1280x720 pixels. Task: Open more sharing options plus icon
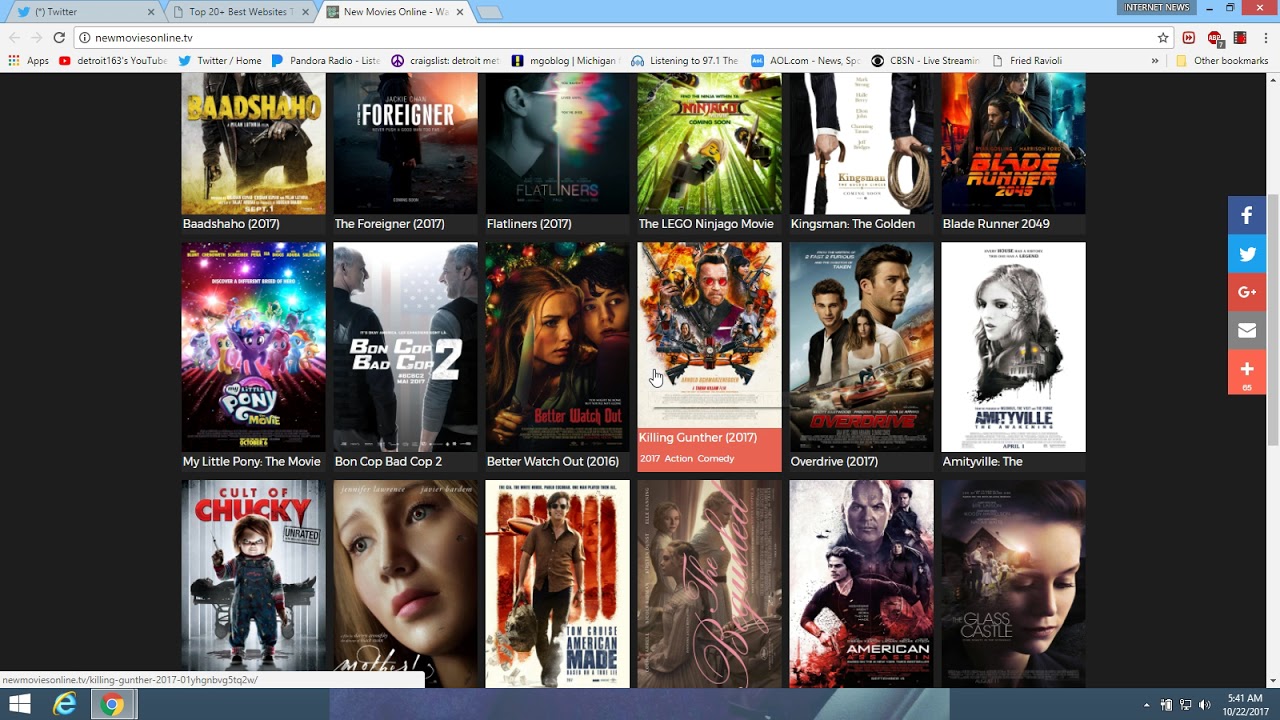click(1247, 372)
